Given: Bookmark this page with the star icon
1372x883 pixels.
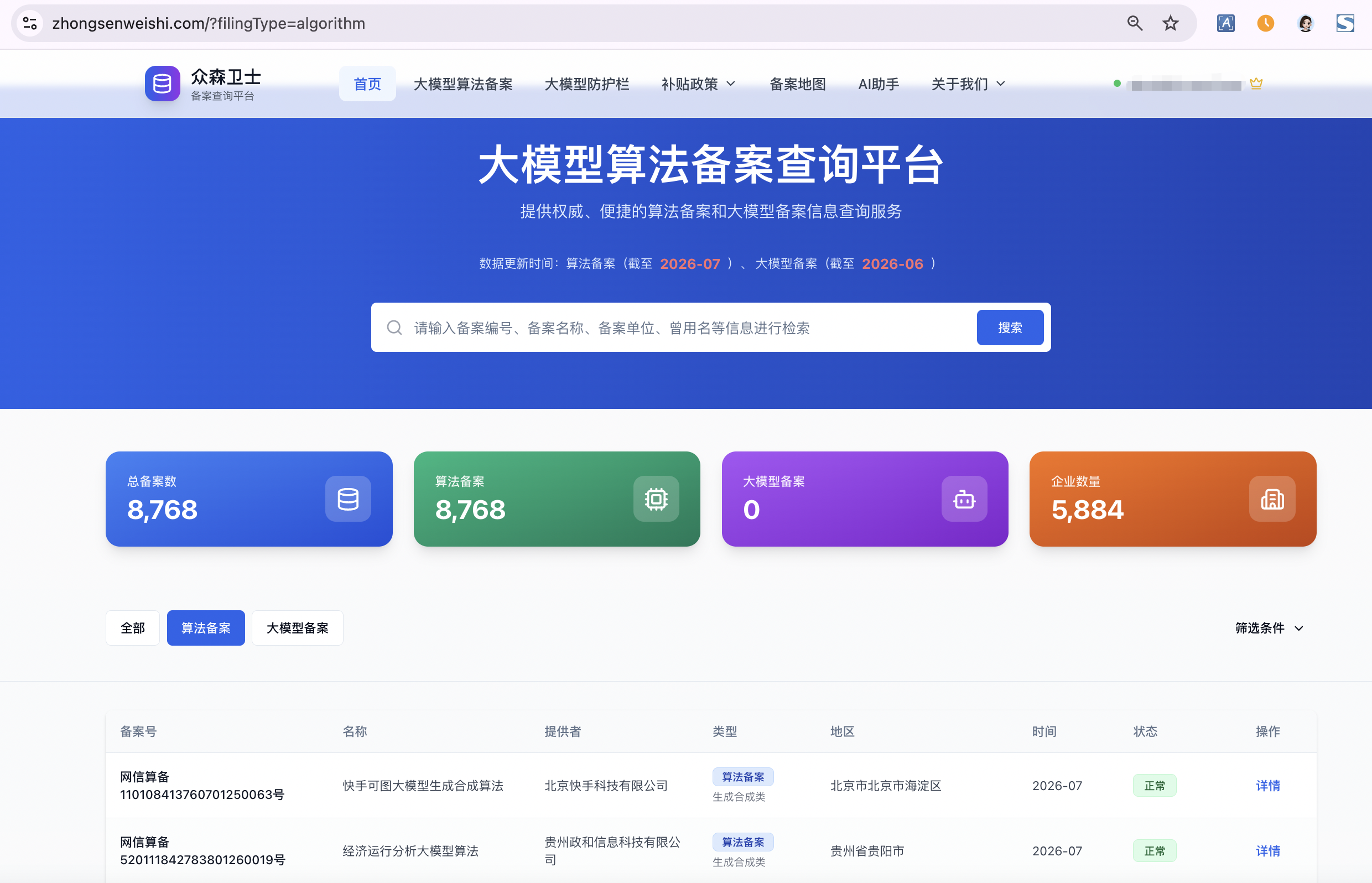Looking at the screenshot, I should tap(1170, 23).
